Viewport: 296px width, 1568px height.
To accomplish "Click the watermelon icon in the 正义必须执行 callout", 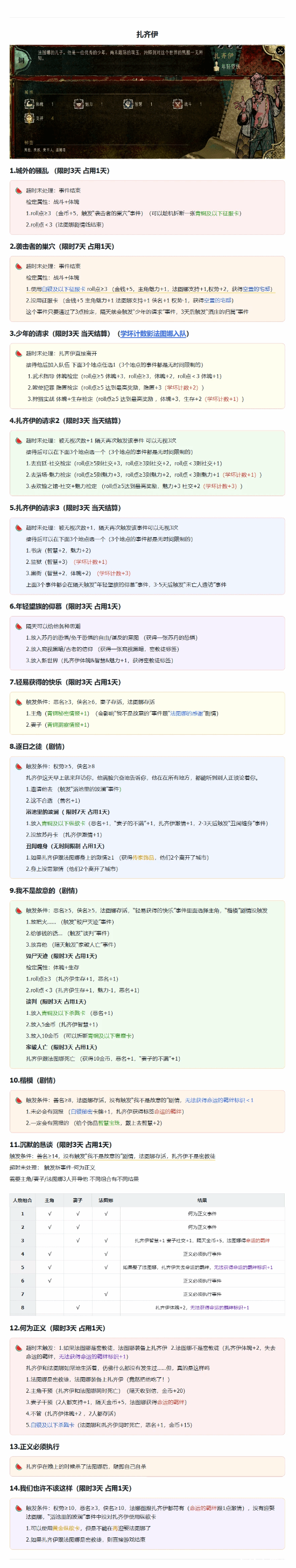I will 19,1466.
